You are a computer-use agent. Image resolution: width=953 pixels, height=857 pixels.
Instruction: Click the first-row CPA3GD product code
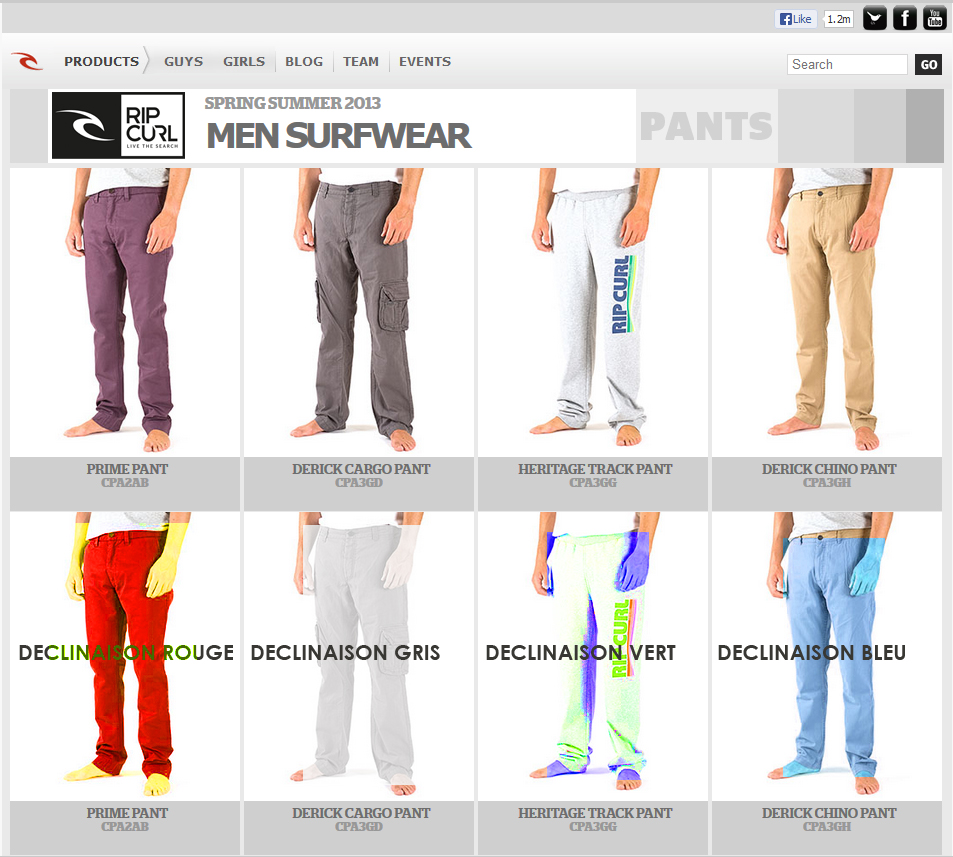(x=359, y=483)
